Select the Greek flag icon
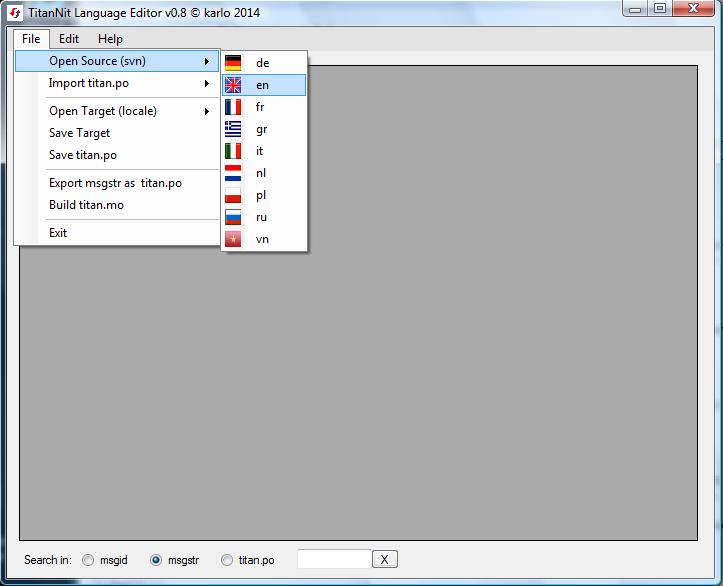The width and height of the screenshot is (723, 586). 233,129
